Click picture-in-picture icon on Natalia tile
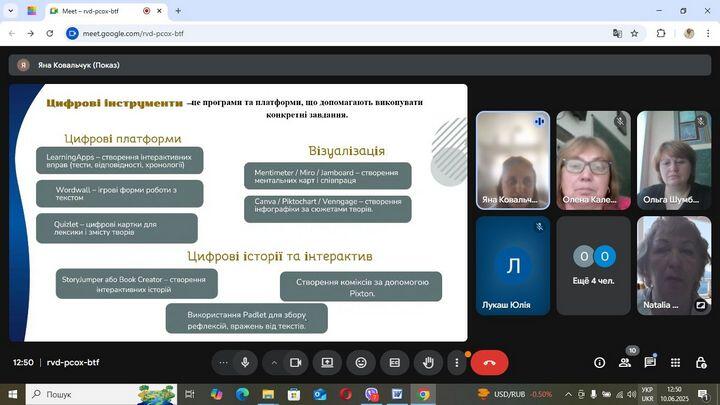This screenshot has width=720, height=405. coord(701,305)
